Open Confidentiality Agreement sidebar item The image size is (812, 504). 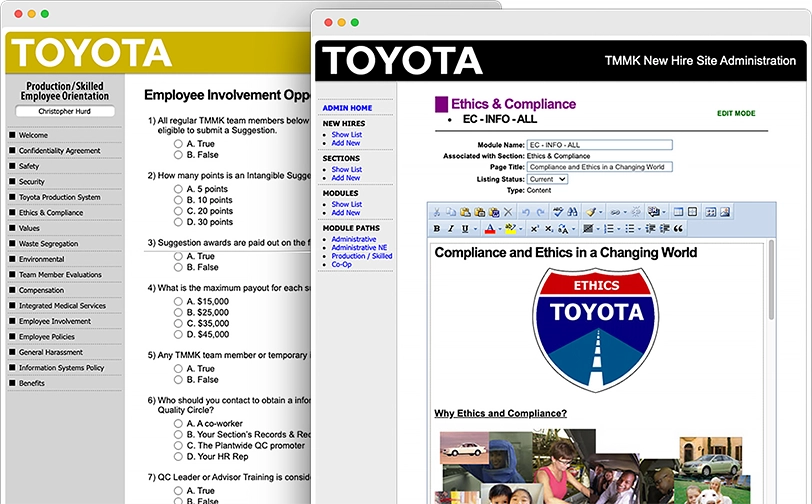pos(60,151)
